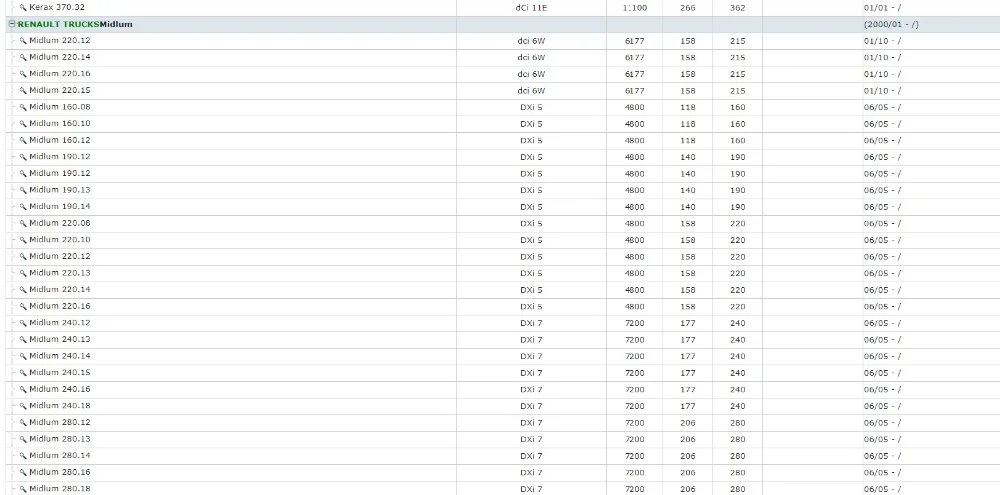Click magnifier icon of dci 6W Midlum 220.16
This screenshot has width=1000, height=495.
click(x=23, y=74)
